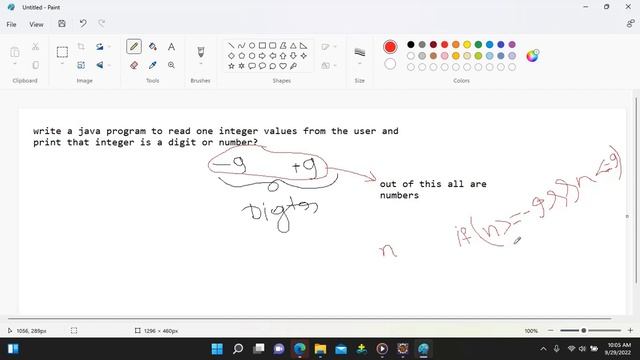Choose the Five-point star shape
Image resolution: width=640 pixels, height=360 pixels.
pyautogui.click(x=231, y=66)
